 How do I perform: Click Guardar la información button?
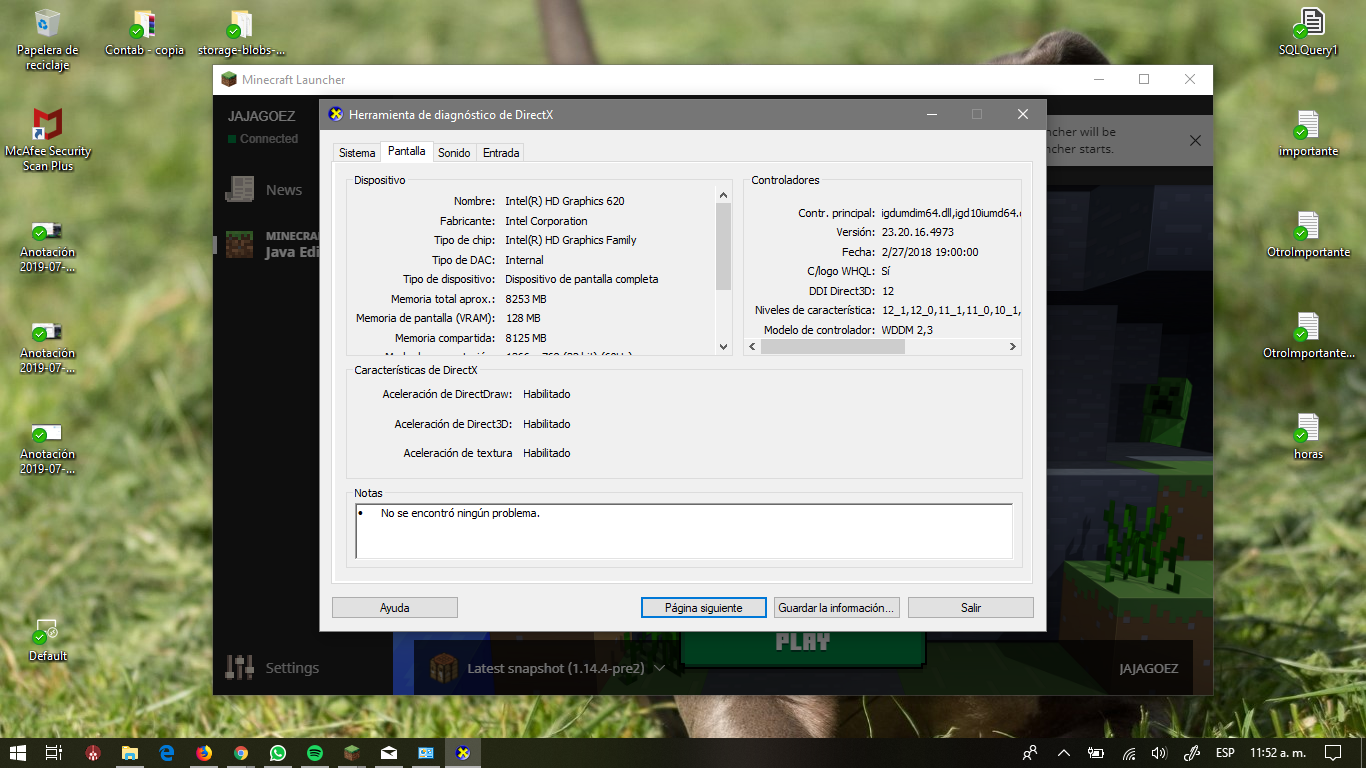(837, 608)
